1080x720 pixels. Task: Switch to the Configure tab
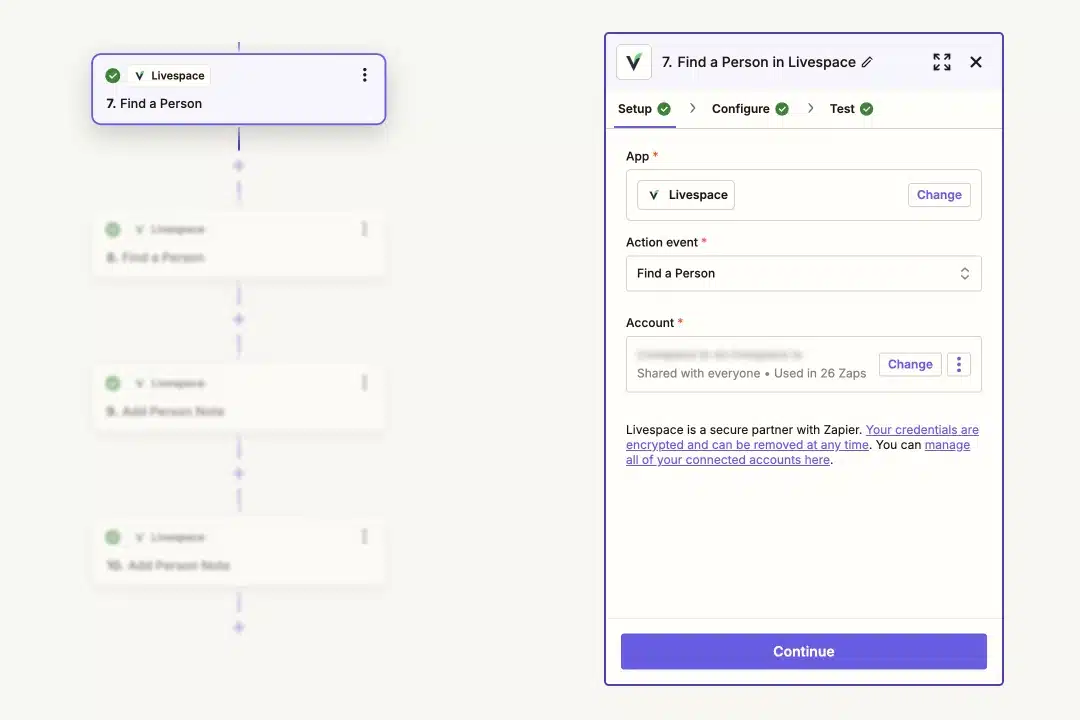point(749,109)
